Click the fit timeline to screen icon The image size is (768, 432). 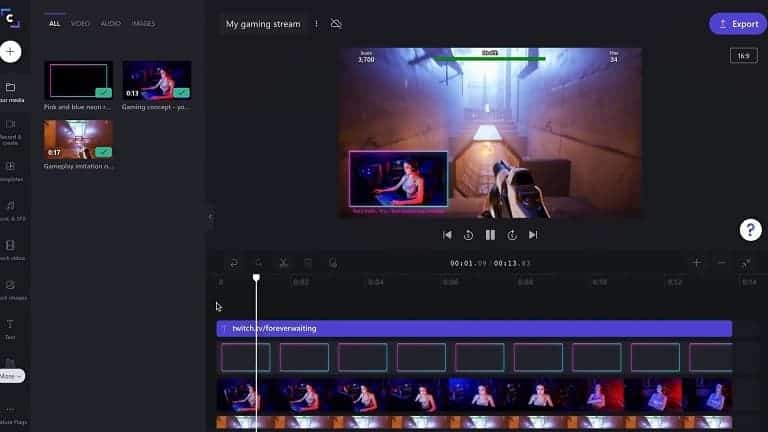(746, 264)
